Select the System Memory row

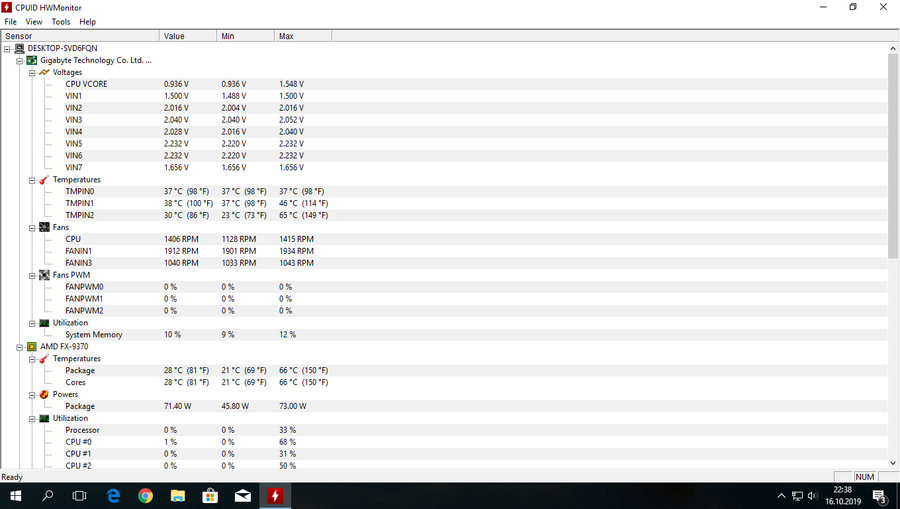(x=444, y=335)
